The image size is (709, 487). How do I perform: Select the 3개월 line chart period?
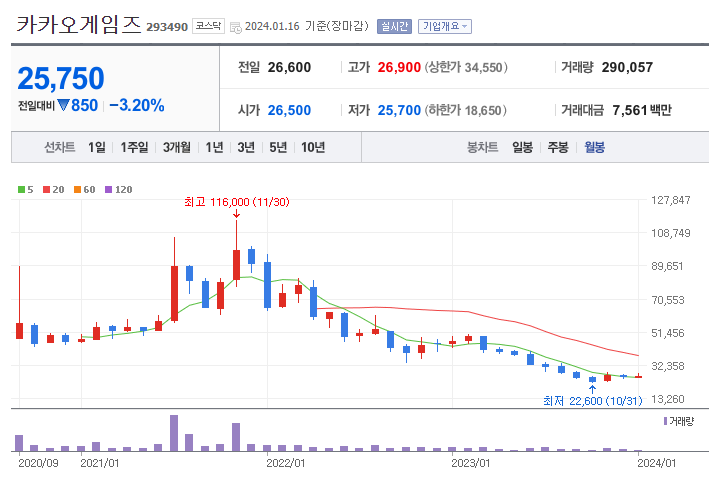pyautogui.click(x=177, y=147)
